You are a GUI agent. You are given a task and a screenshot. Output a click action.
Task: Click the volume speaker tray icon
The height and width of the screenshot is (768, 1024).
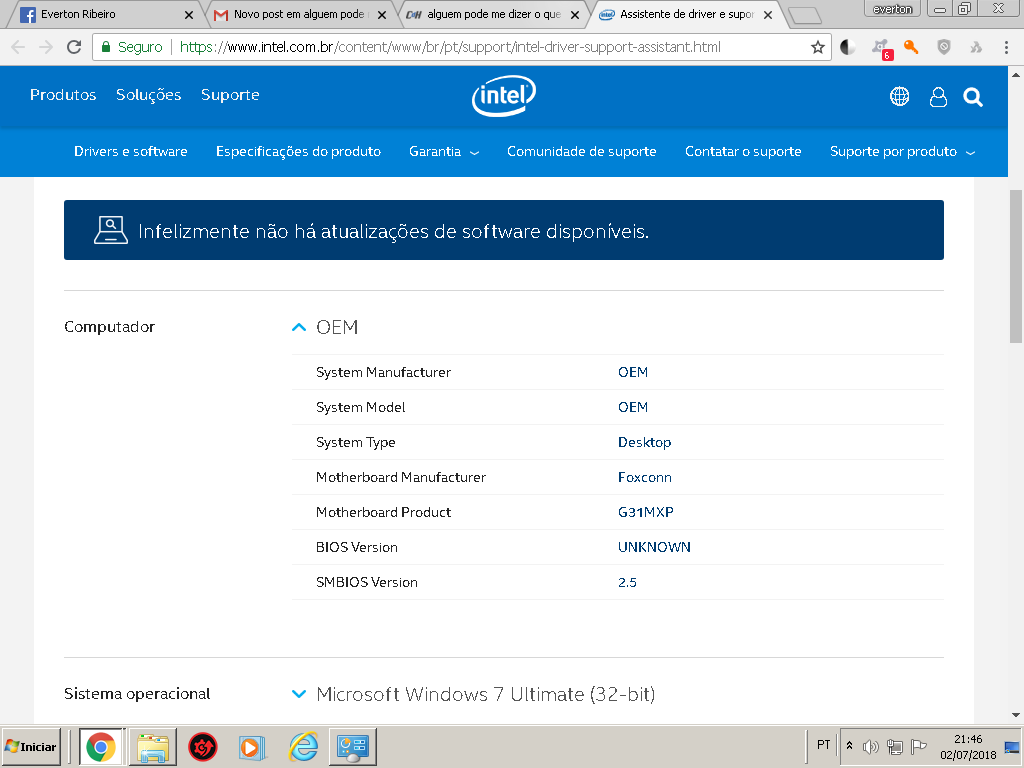click(x=871, y=746)
